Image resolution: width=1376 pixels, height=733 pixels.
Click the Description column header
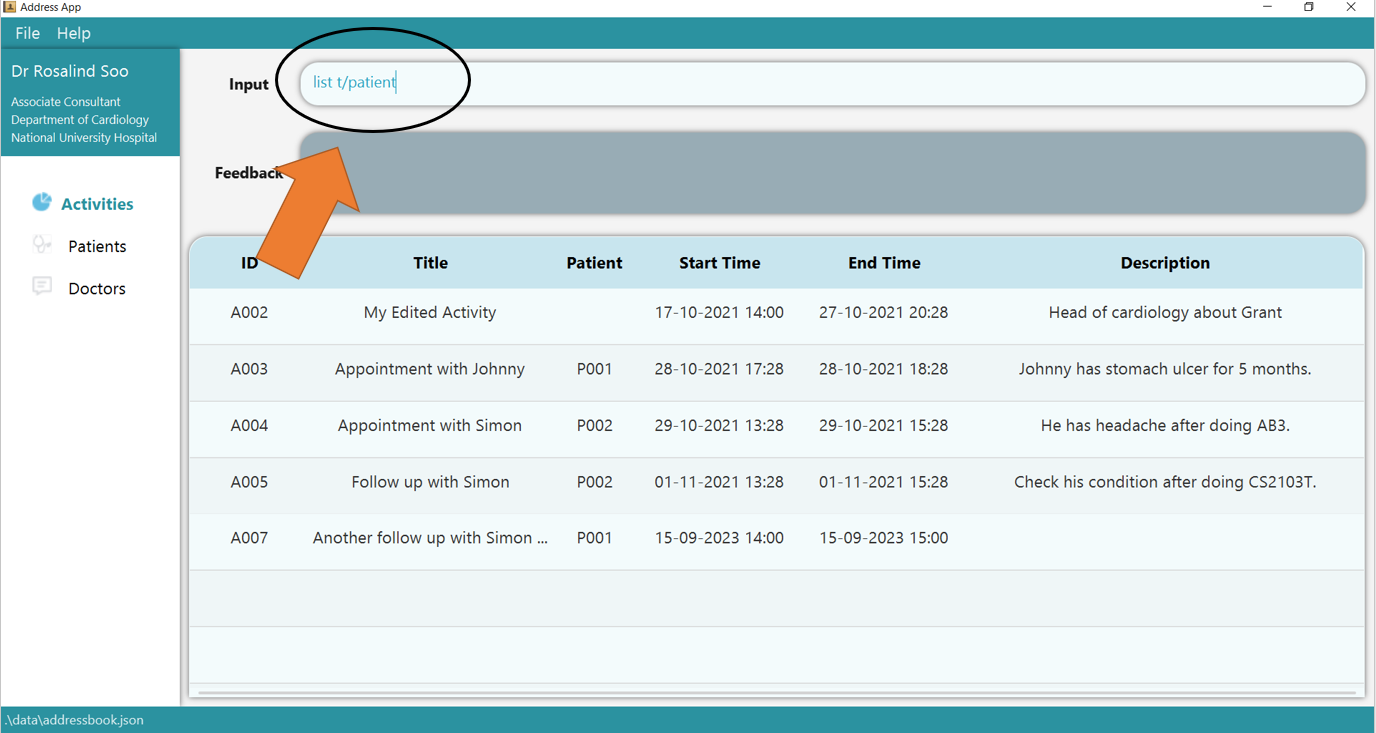click(x=1164, y=263)
